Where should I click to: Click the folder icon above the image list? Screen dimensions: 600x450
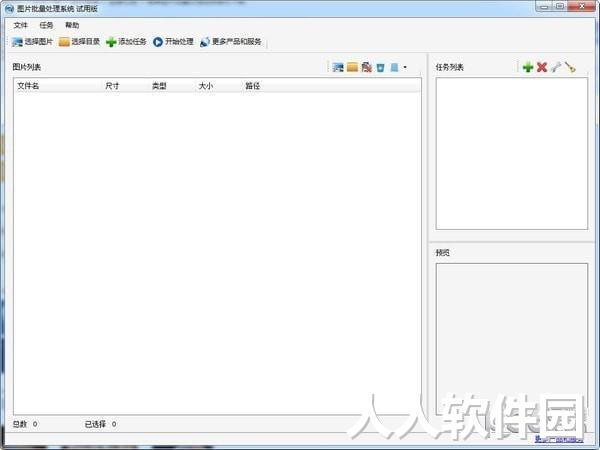pyautogui.click(x=352, y=67)
